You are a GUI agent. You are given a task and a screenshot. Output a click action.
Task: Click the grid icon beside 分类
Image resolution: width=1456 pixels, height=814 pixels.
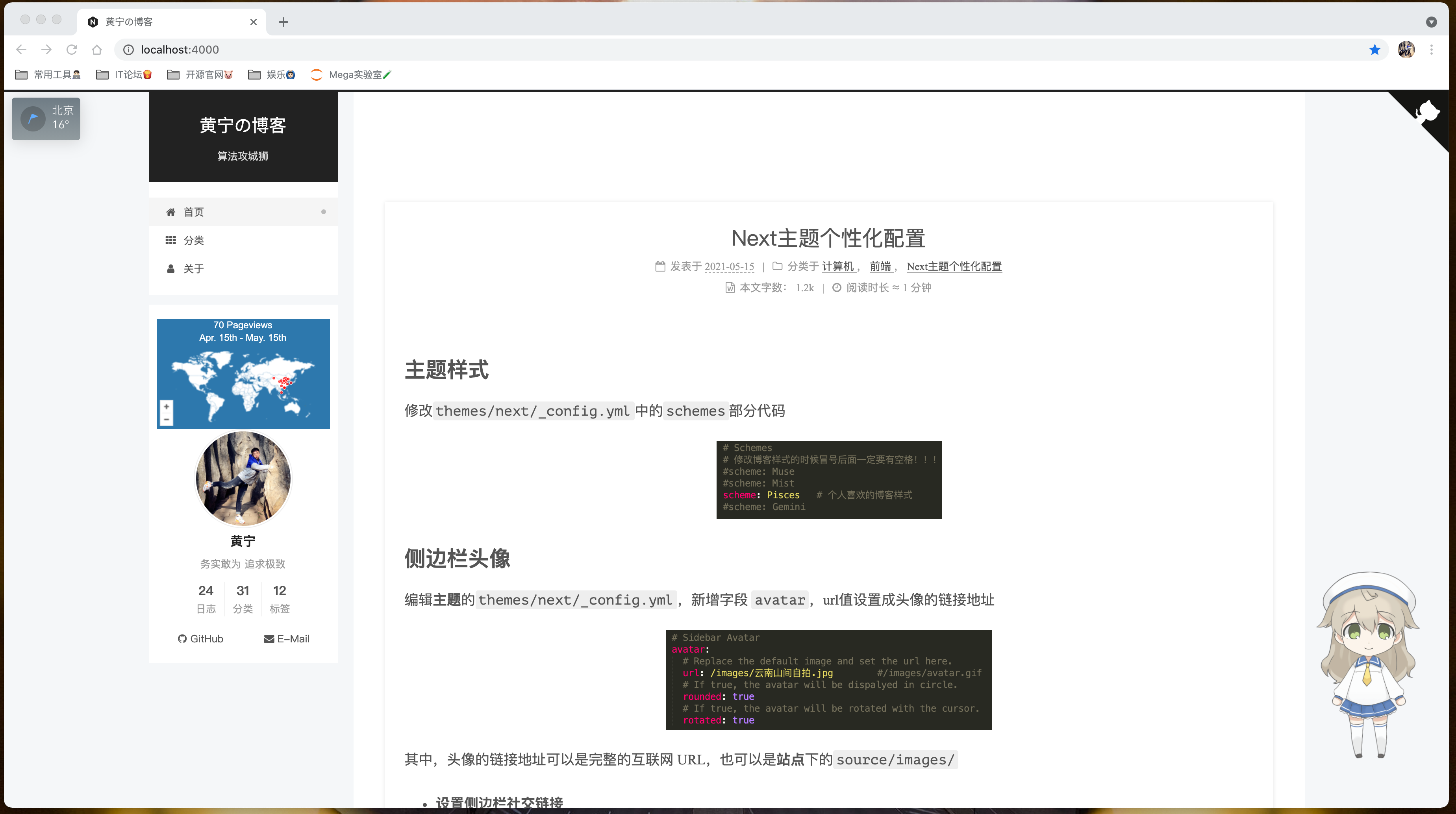170,240
